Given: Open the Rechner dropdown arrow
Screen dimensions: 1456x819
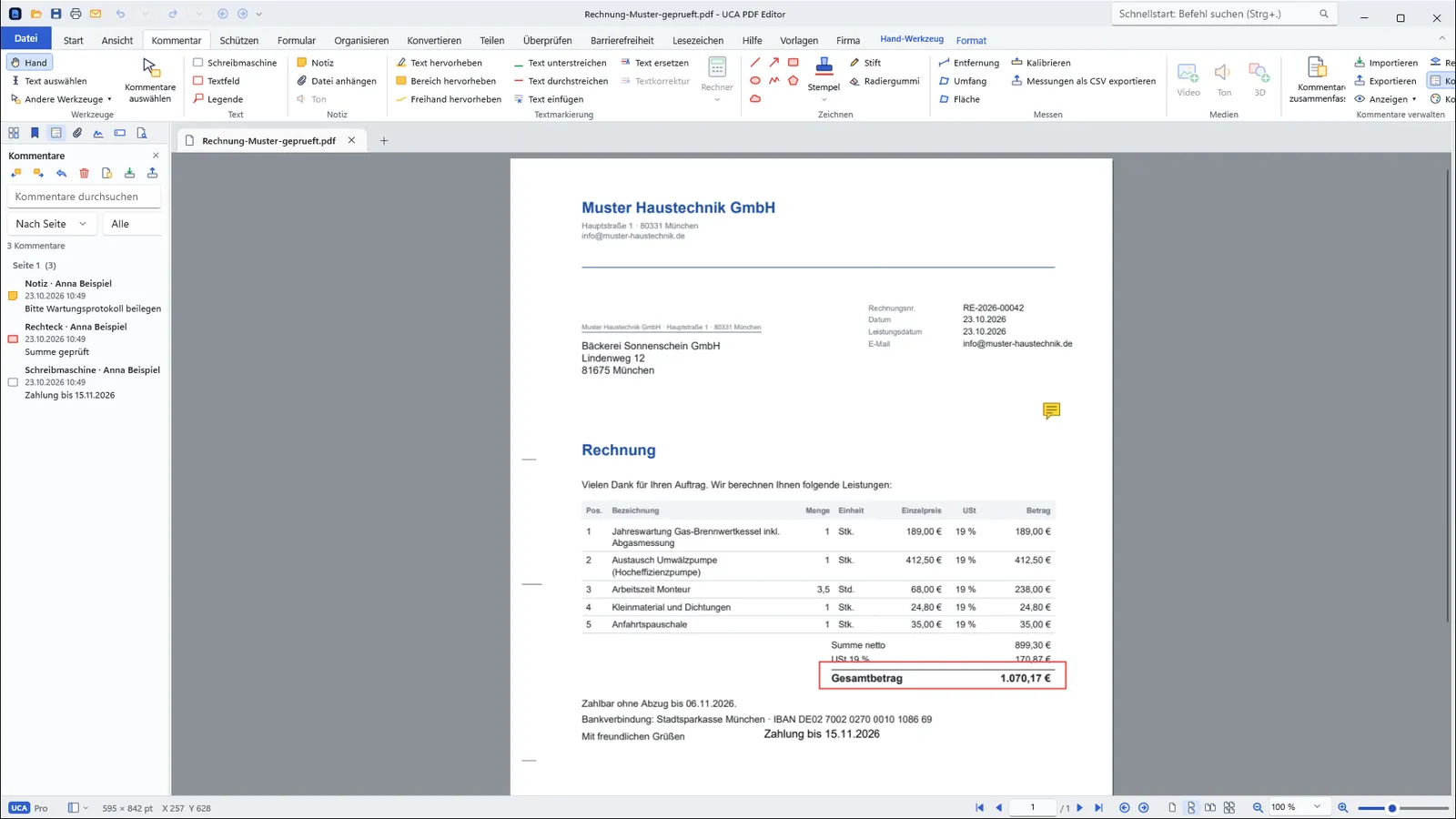Looking at the screenshot, I should 717,99.
